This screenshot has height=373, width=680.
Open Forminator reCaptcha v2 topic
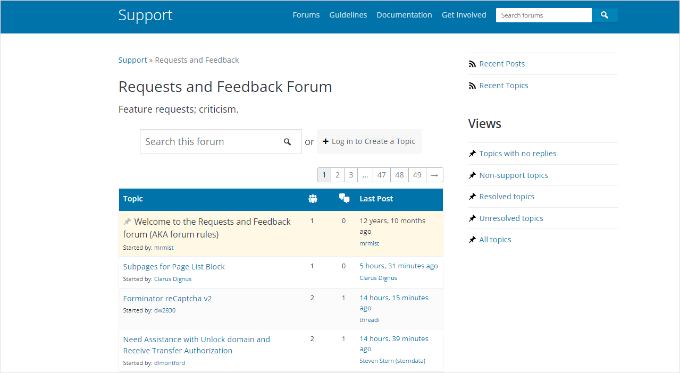(167, 298)
